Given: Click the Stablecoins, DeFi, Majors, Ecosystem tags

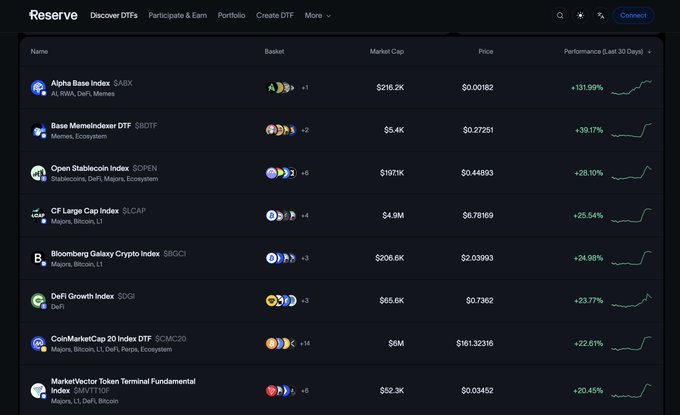Looking at the screenshot, I should point(105,179).
